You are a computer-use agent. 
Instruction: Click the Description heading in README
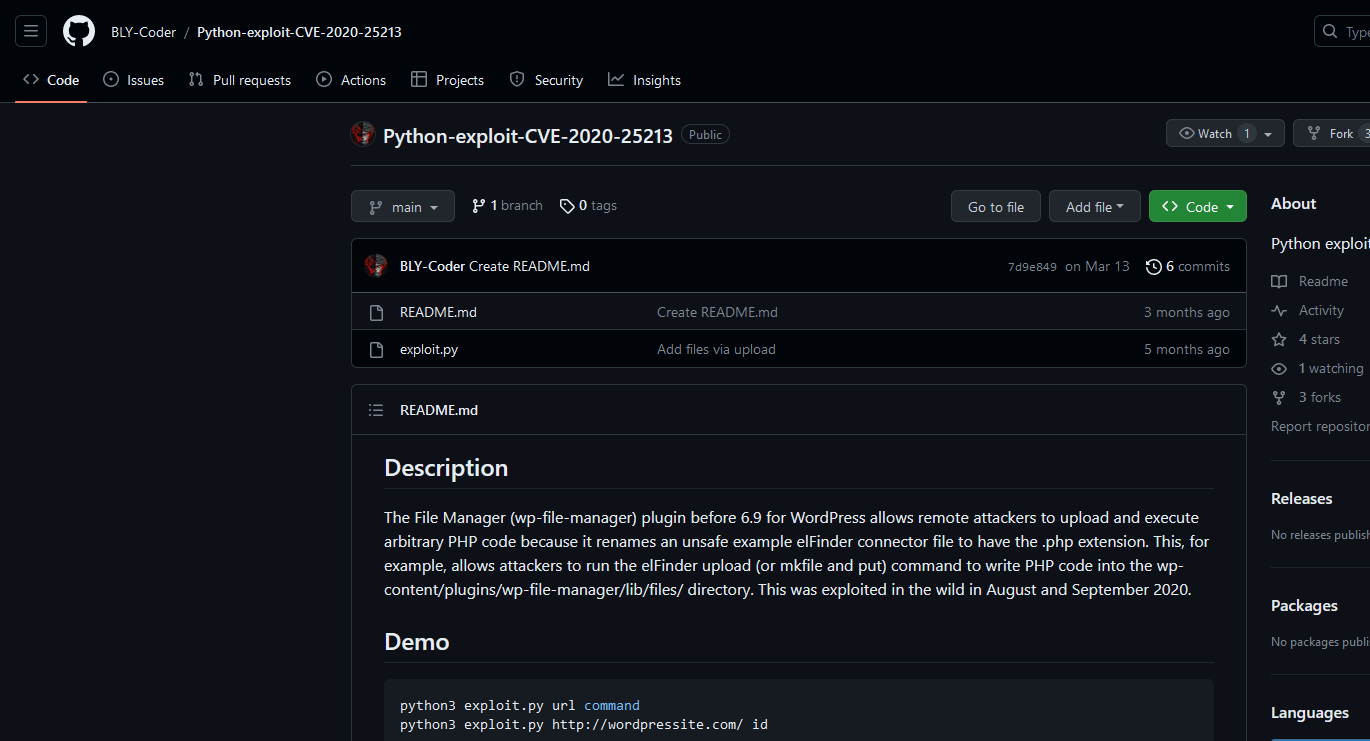pyautogui.click(x=446, y=468)
